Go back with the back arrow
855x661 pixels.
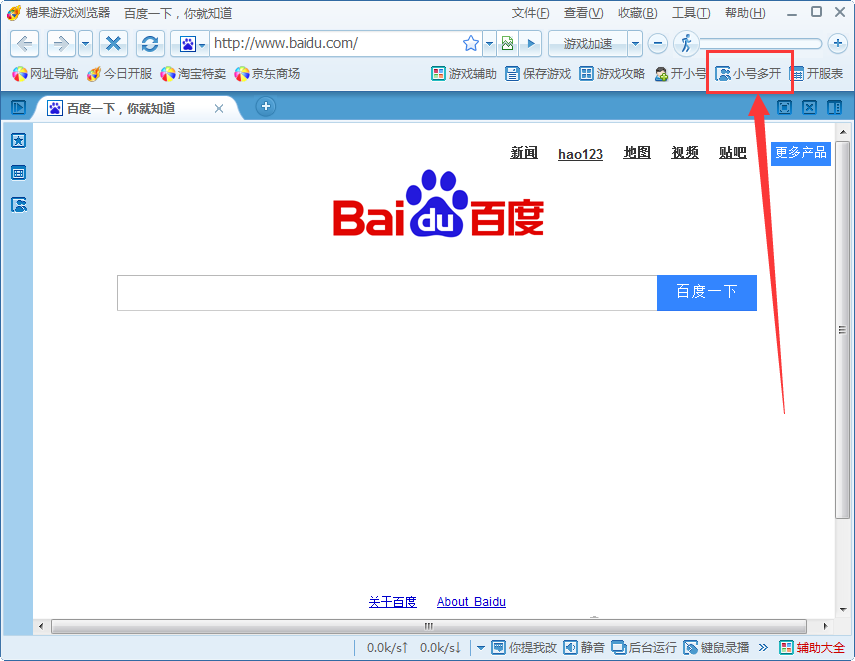25,44
